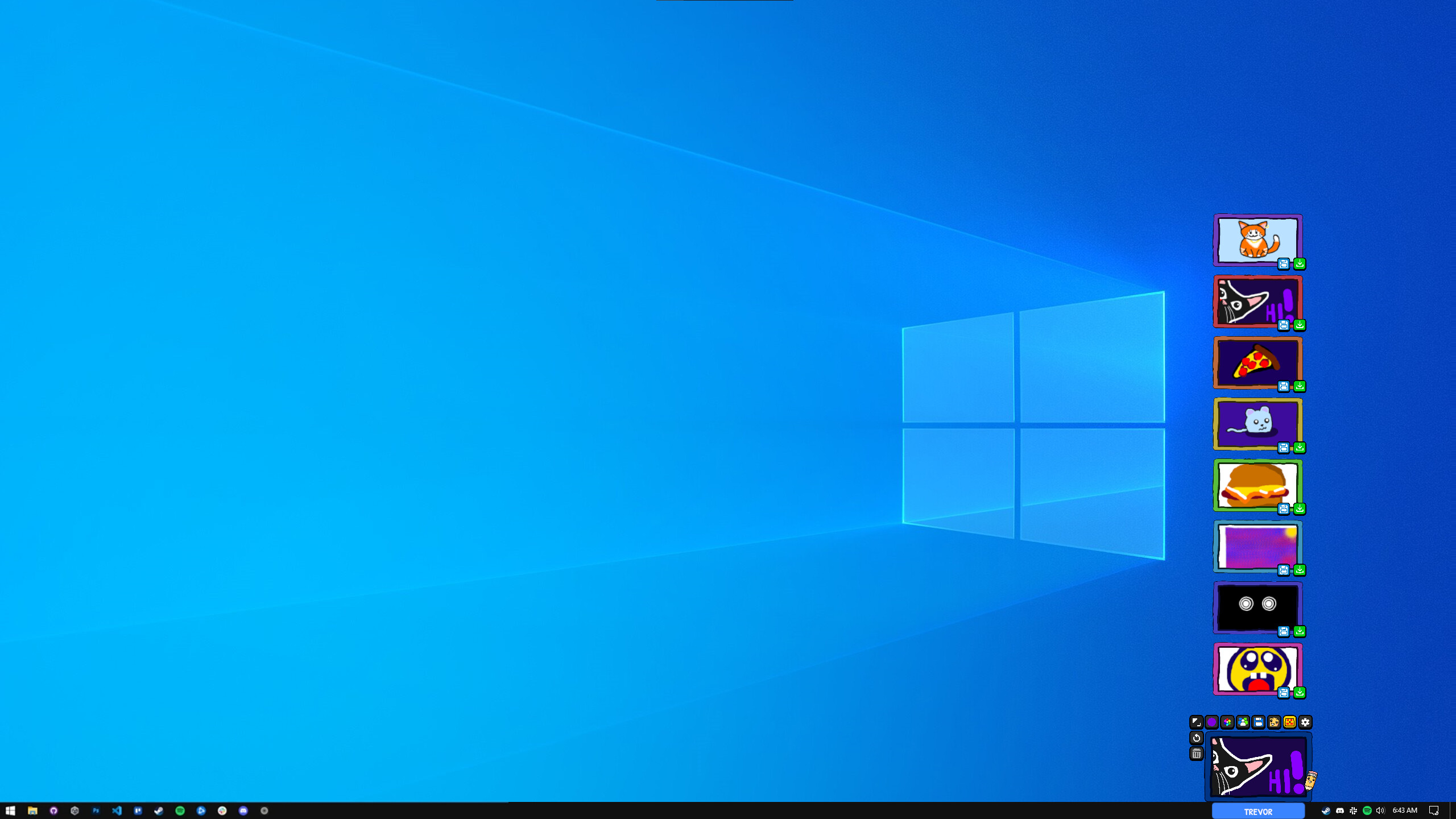Save the burger drawing
The image size is (1456, 819).
pyautogui.click(x=1284, y=508)
